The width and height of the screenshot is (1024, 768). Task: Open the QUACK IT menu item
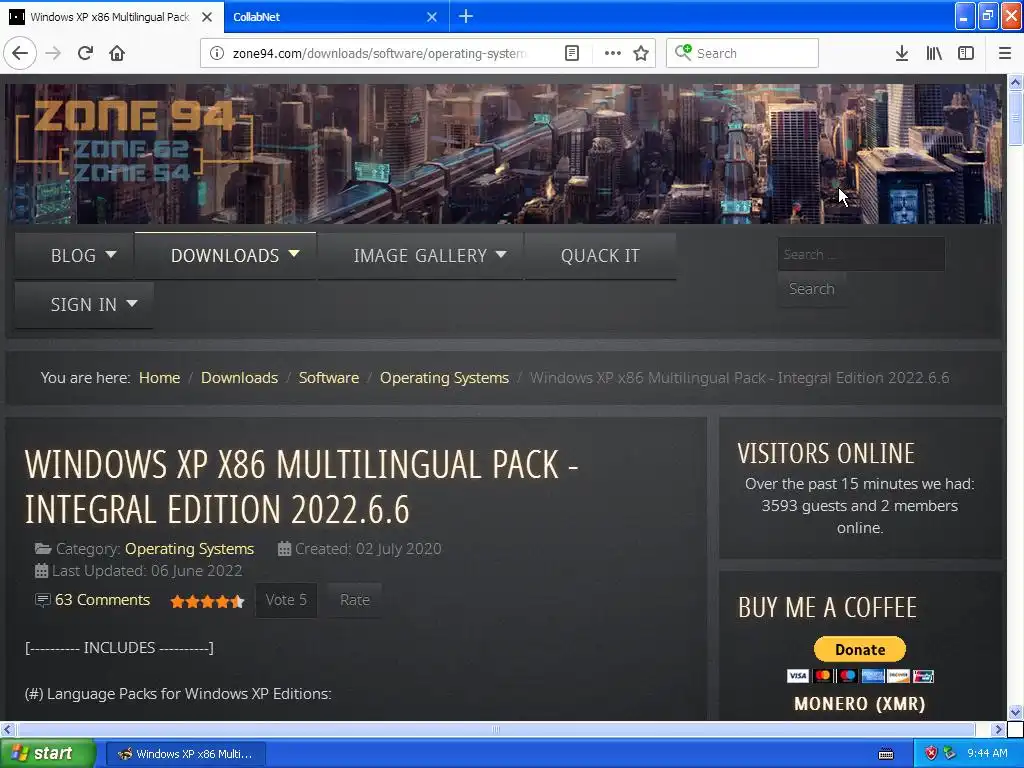(600, 255)
